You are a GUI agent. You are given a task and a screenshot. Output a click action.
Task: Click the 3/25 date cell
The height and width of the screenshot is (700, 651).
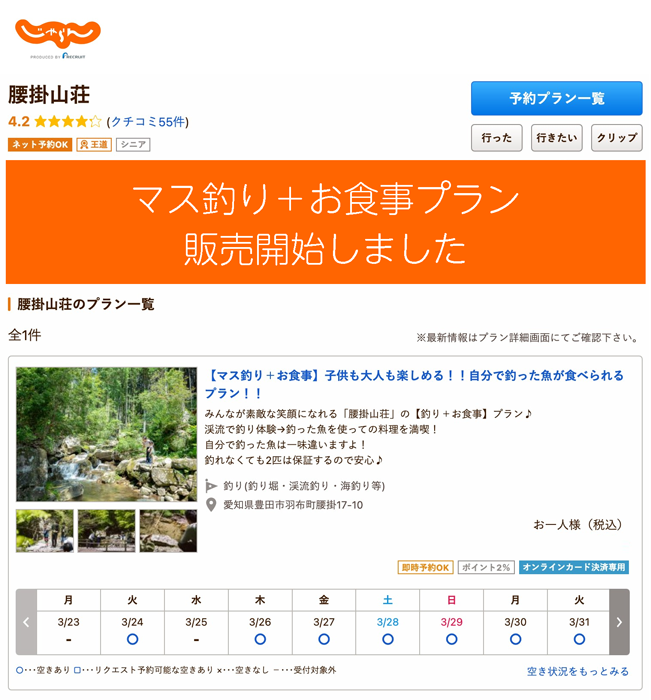coord(196,633)
